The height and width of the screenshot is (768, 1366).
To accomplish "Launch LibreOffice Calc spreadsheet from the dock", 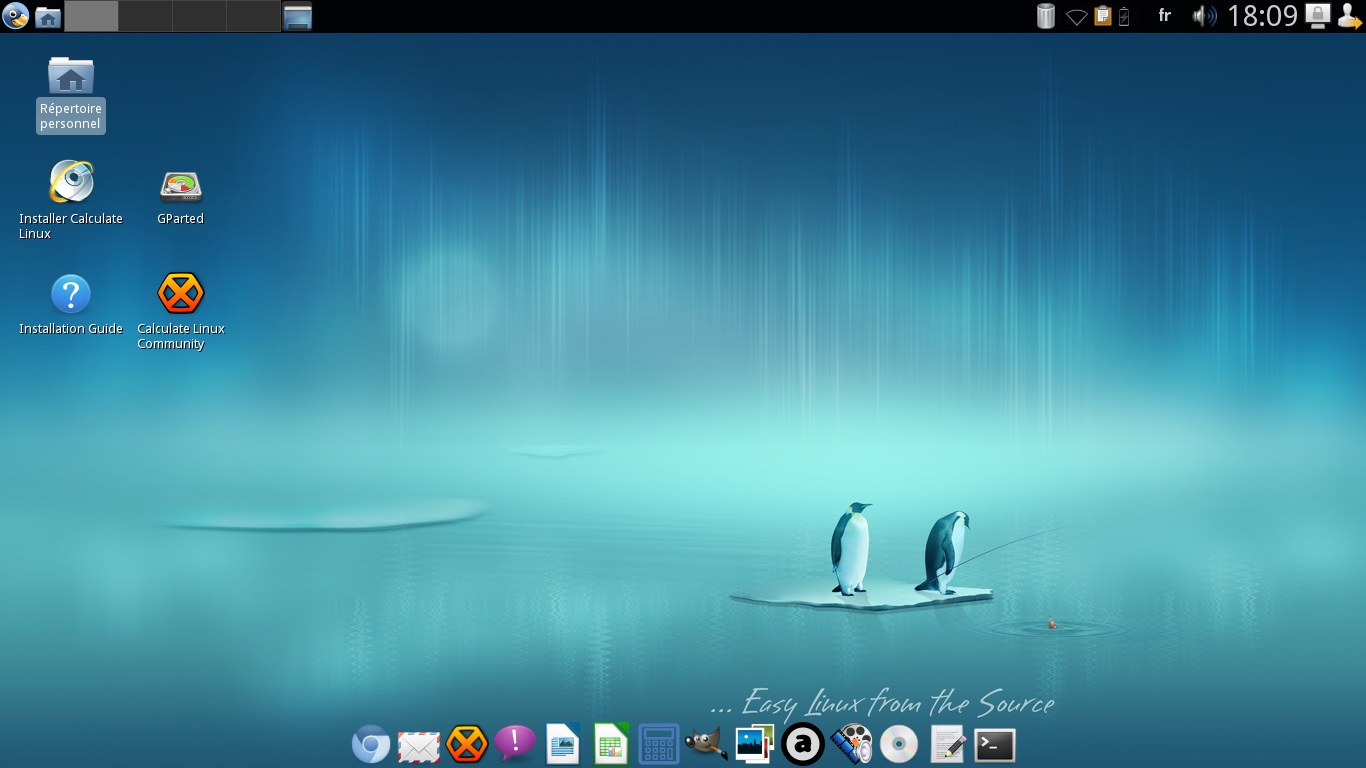I will (611, 744).
